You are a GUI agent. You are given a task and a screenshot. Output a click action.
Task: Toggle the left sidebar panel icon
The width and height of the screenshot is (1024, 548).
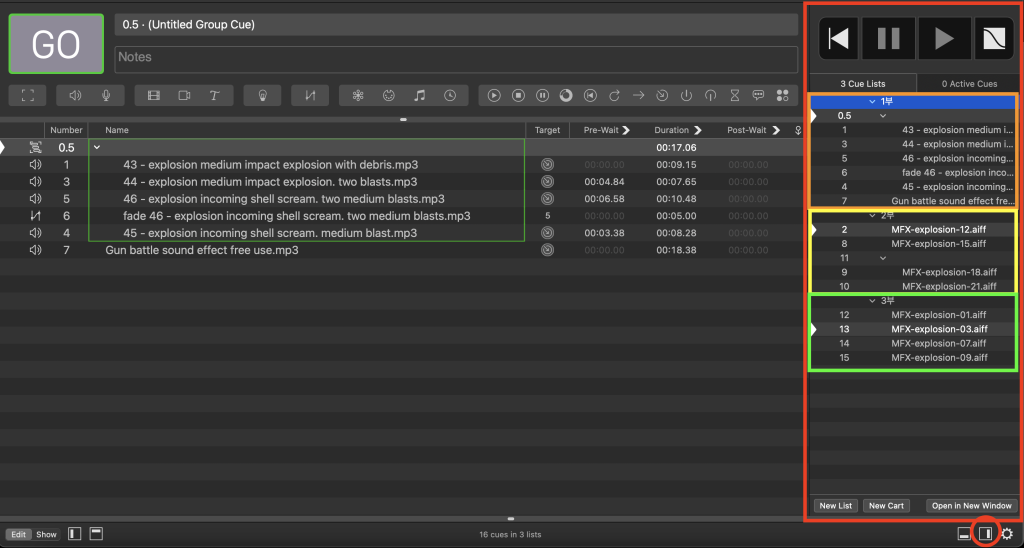coord(74,534)
